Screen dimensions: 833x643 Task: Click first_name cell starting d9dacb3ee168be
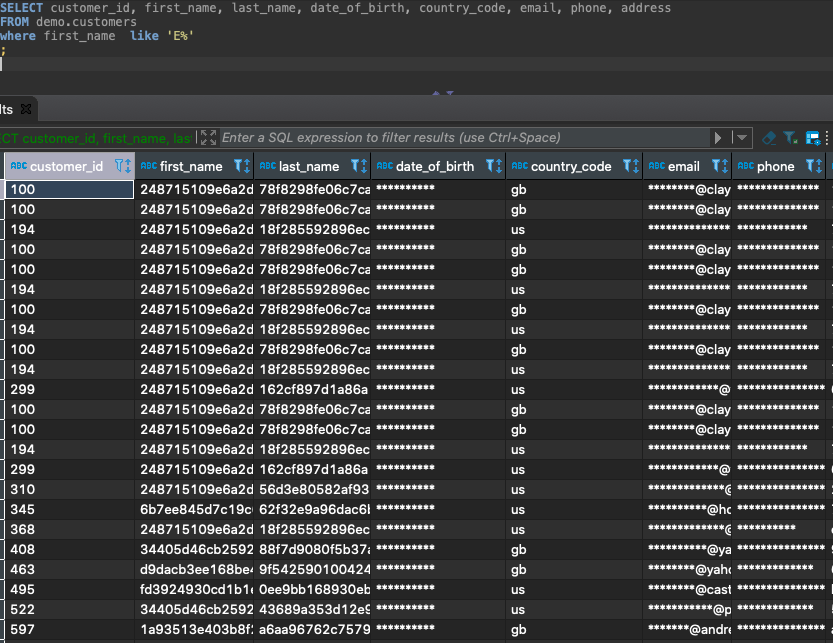[x=194, y=570]
